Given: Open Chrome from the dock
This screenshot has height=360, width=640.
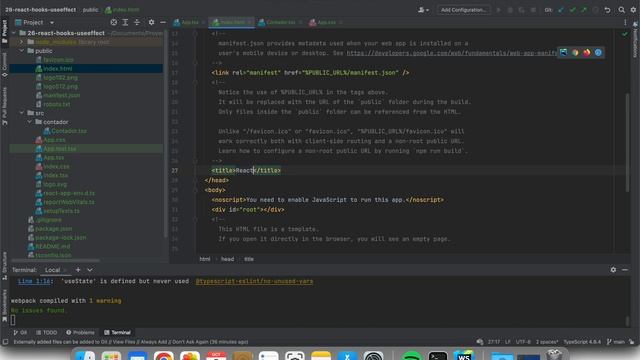Looking at the screenshot, I should click(x=164, y=356).
